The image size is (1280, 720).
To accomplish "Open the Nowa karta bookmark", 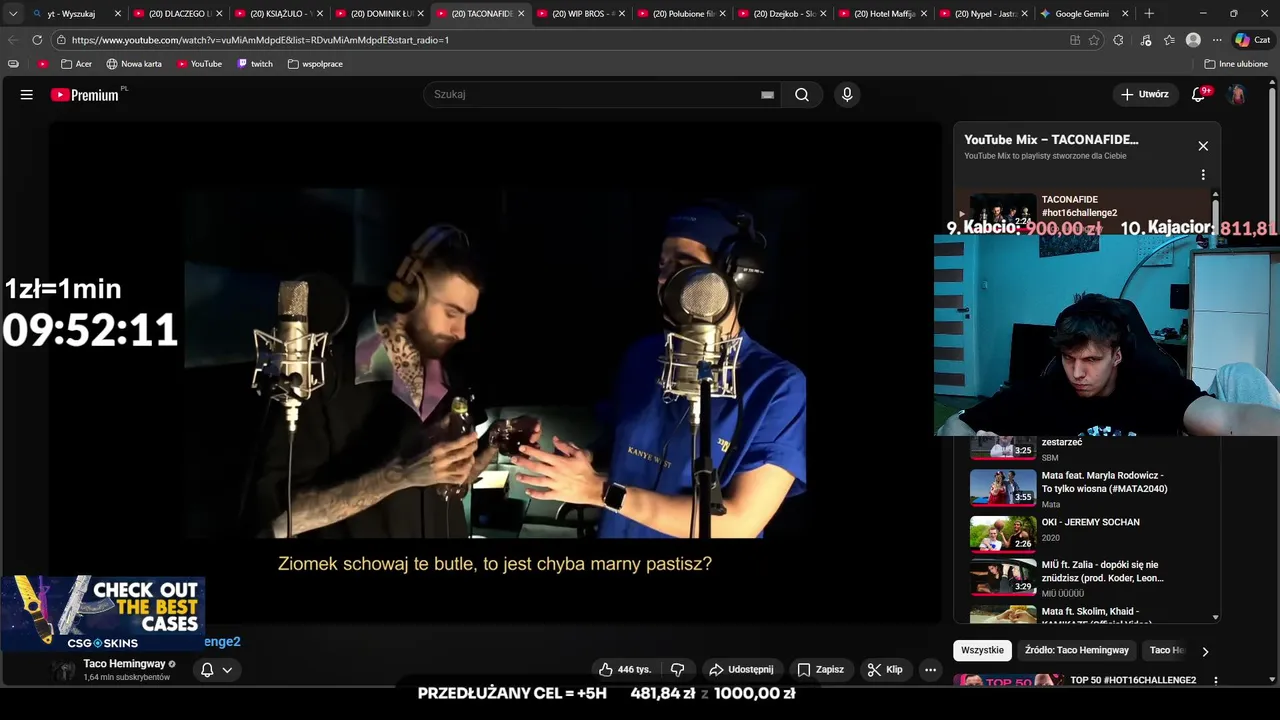I will pyautogui.click(x=134, y=64).
